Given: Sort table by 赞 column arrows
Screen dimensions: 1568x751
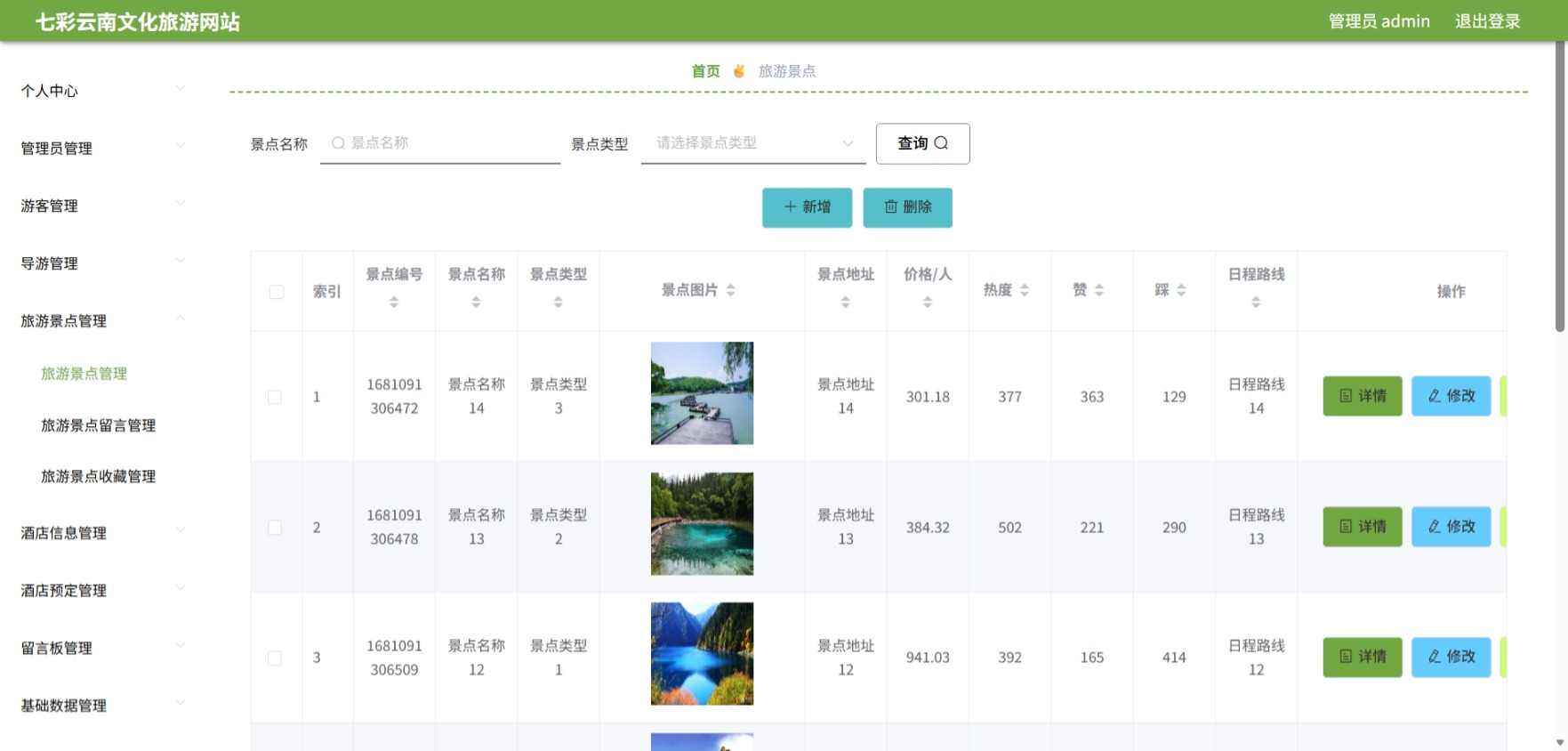Looking at the screenshot, I should (x=1099, y=290).
